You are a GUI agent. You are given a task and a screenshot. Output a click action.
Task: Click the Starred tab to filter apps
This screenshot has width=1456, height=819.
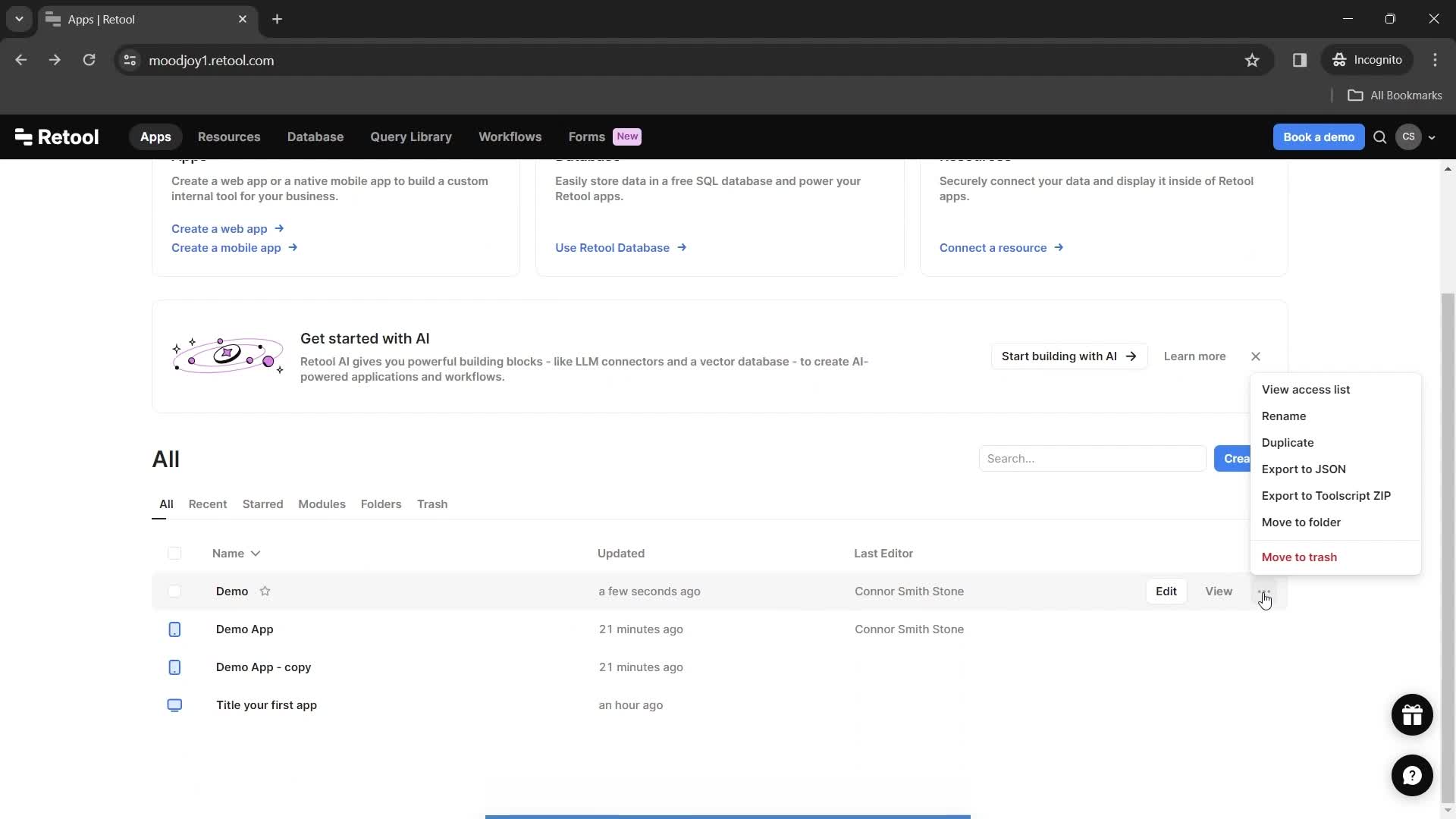pyautogui.click(x=262, y=504)
